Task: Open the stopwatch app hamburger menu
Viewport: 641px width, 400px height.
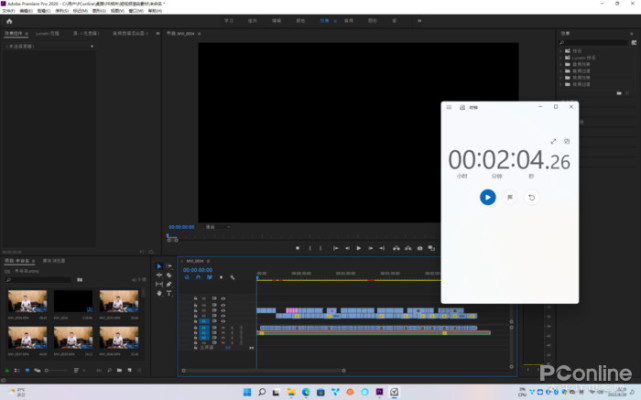Action: click(449, 107)
